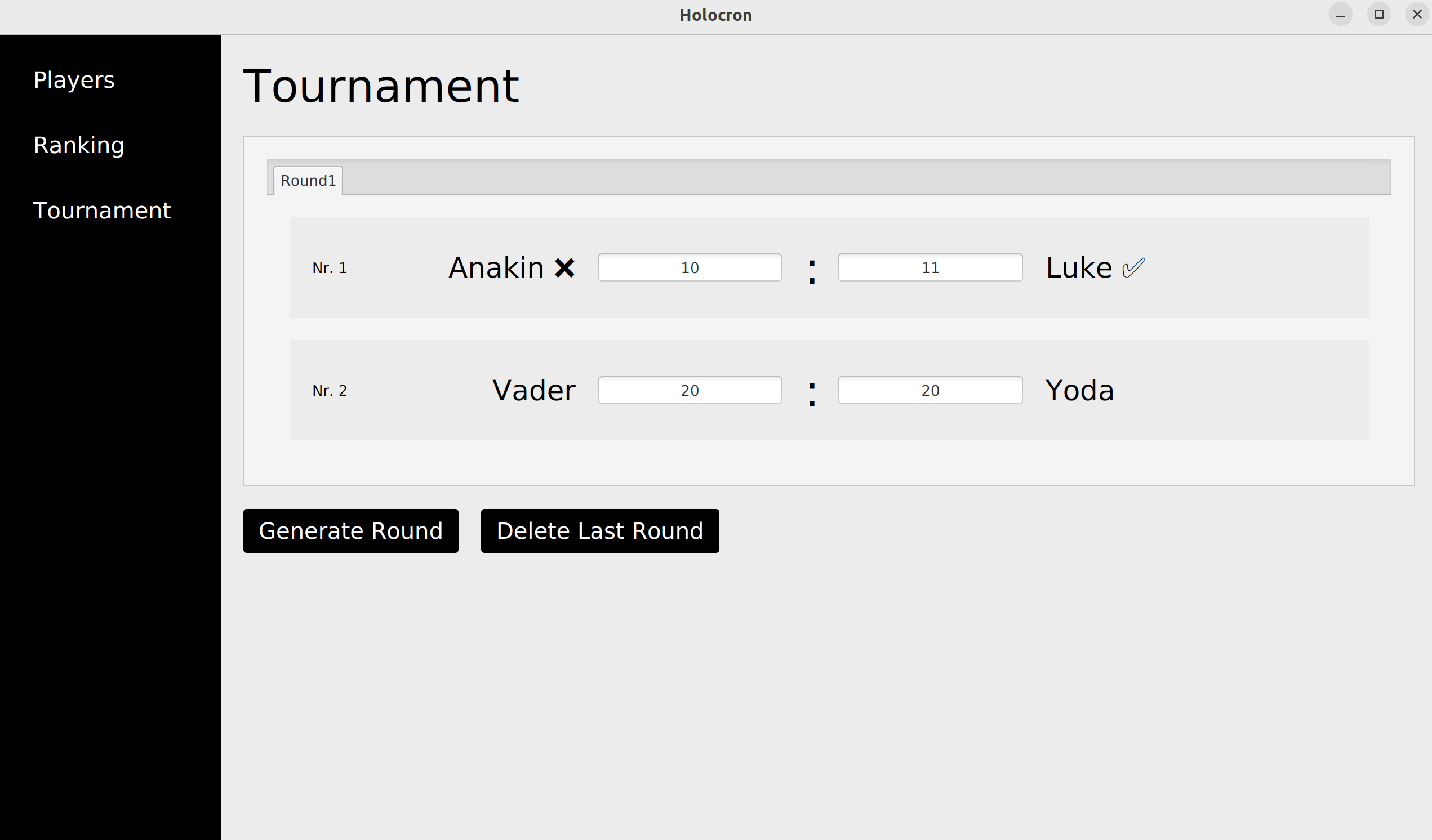Click Luke's score input showing 11
Viewport: 1432px width, 840px height.
[930, 267]
